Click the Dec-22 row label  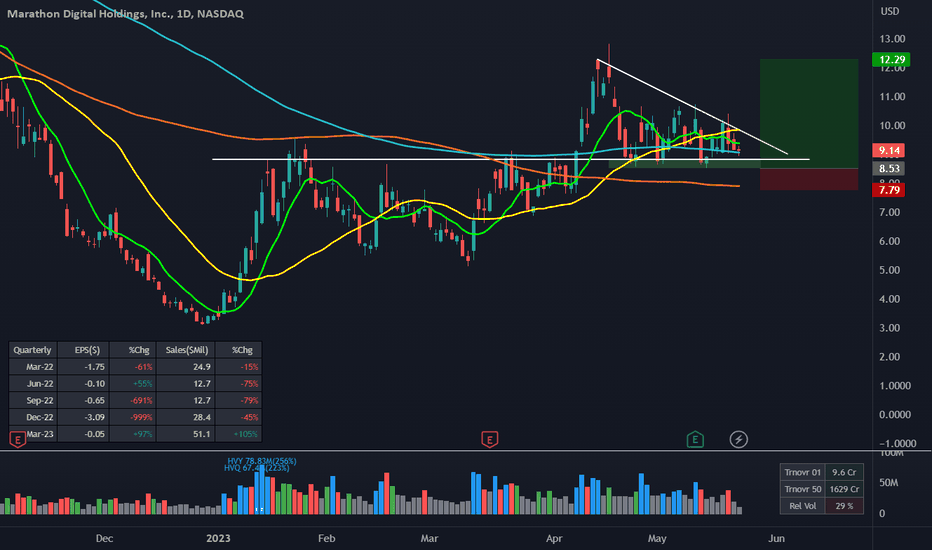[x=40, y=417]
